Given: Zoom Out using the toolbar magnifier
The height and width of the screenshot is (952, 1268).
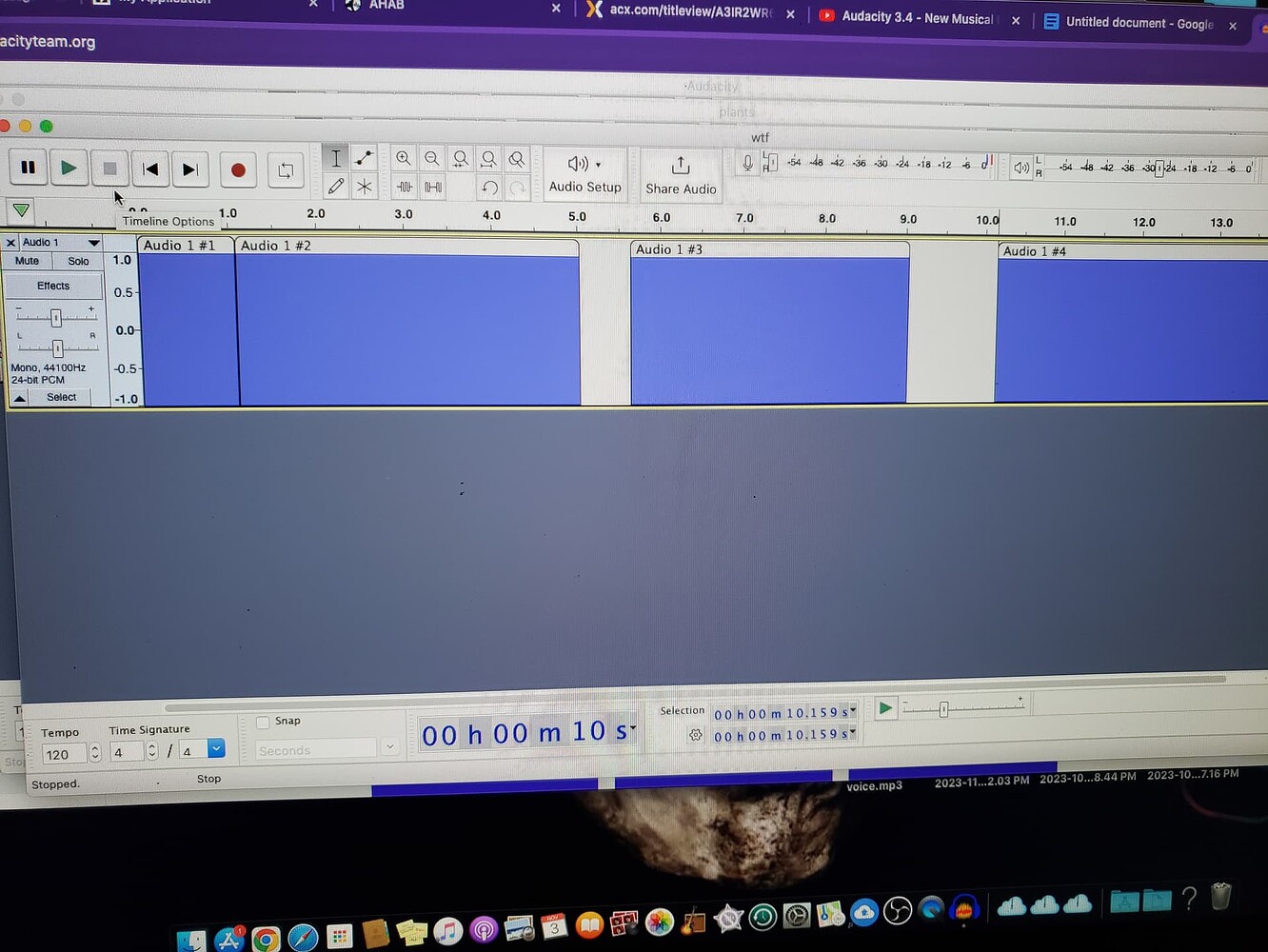Looking at the screenshot, I should coord(432,158).
